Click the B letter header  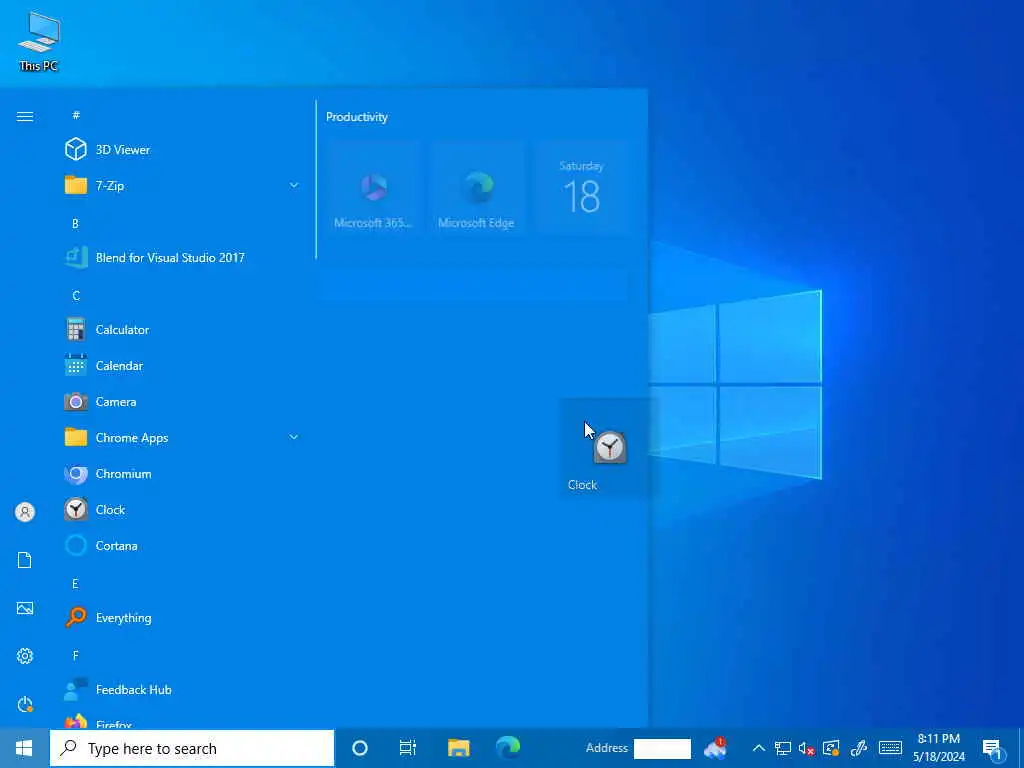[x=75, y=223]
